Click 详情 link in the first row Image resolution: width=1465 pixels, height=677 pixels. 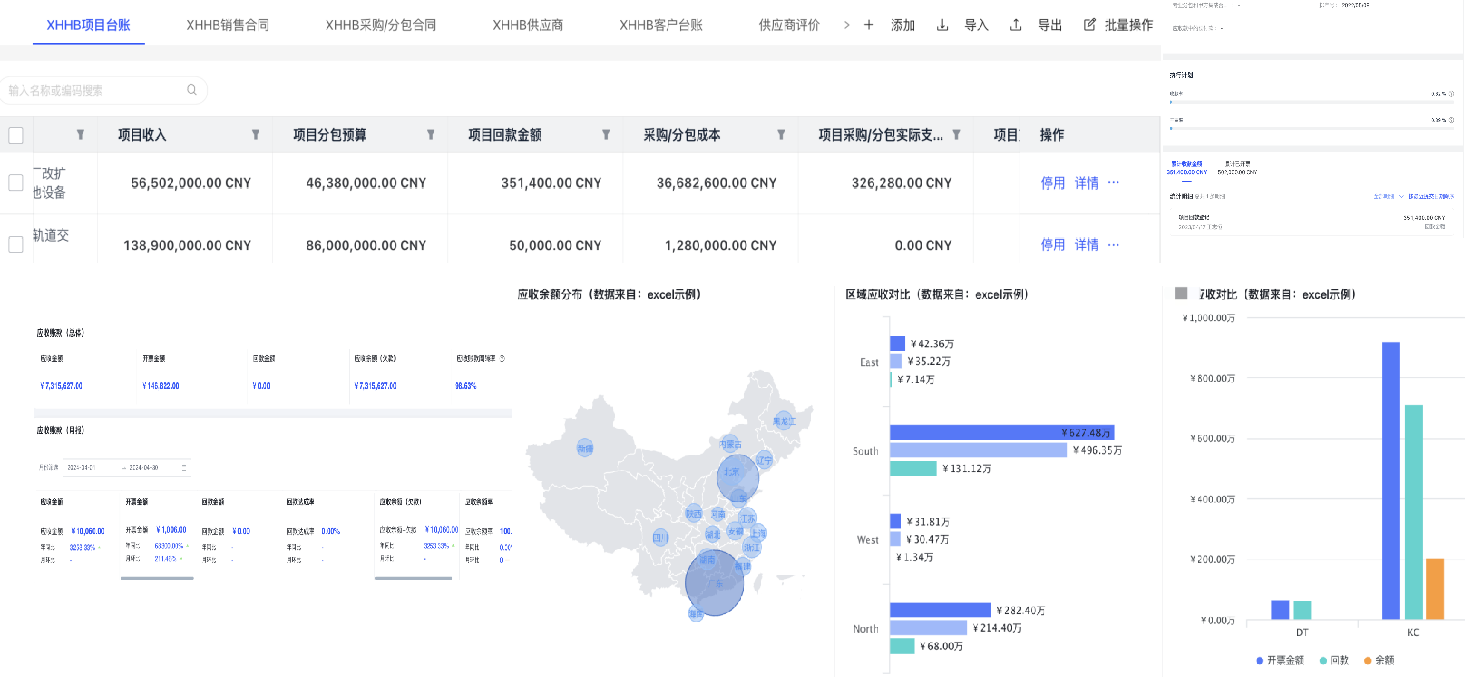coord(1086,183)
